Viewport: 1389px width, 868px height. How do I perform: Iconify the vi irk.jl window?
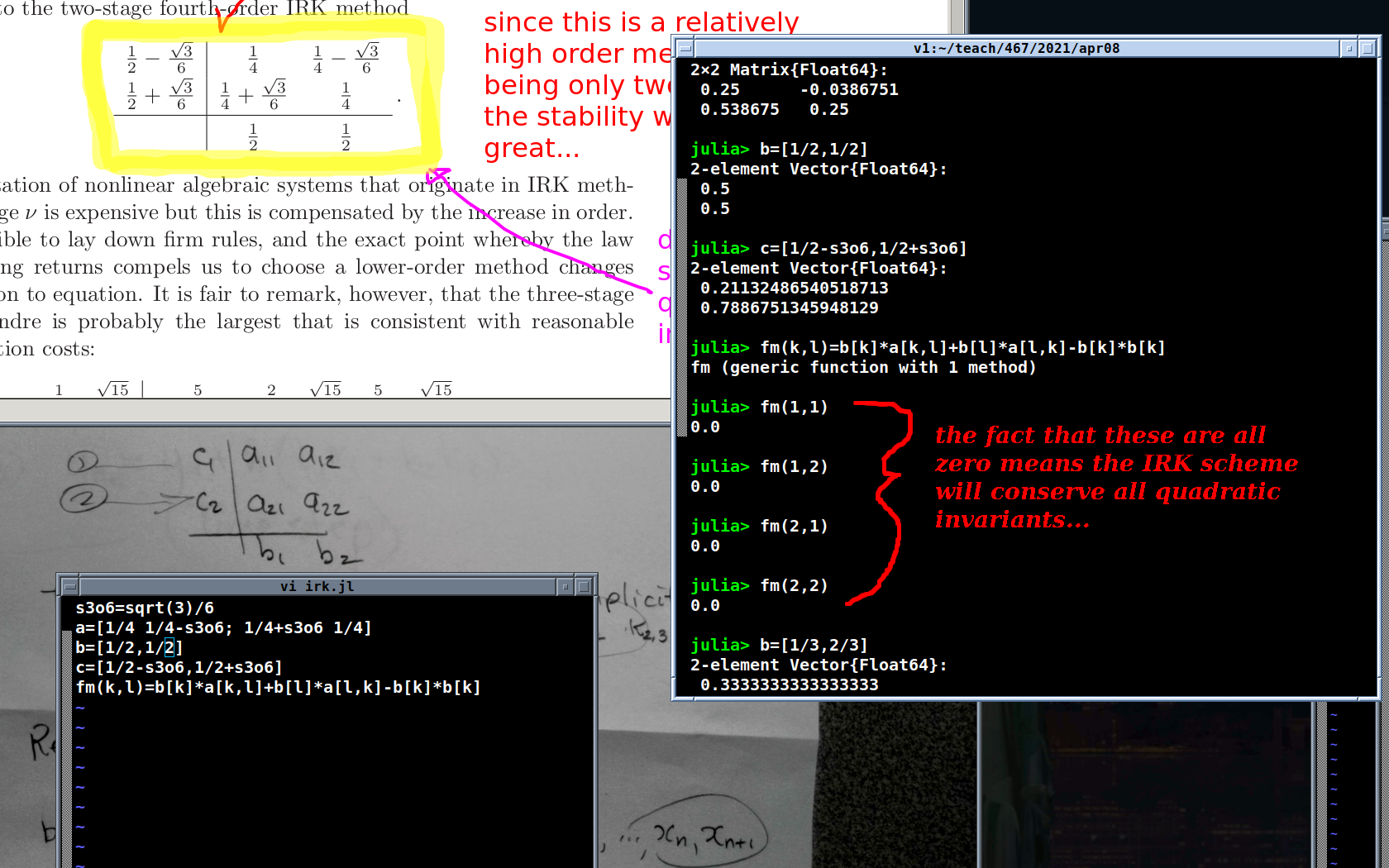(x=566, y=587)
